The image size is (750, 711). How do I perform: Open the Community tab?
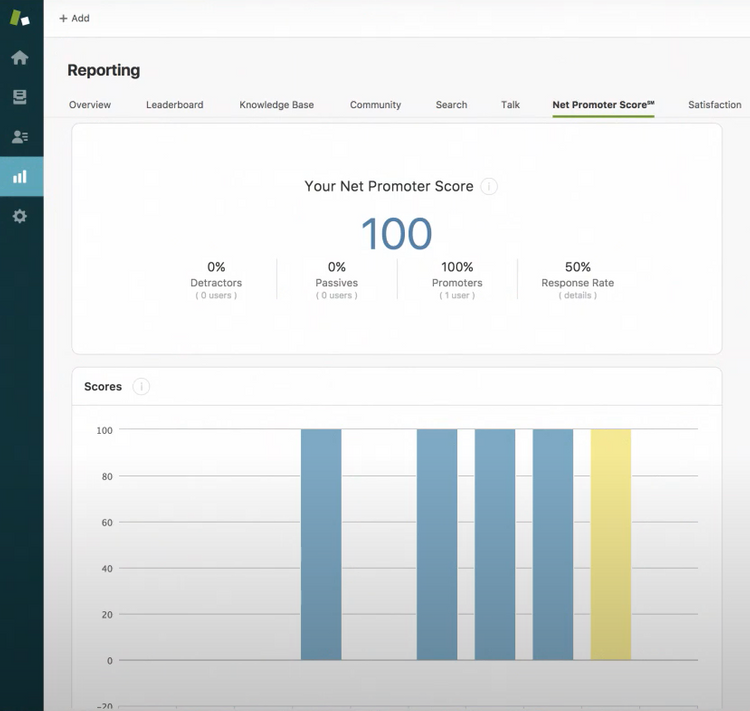pos(375,104)
